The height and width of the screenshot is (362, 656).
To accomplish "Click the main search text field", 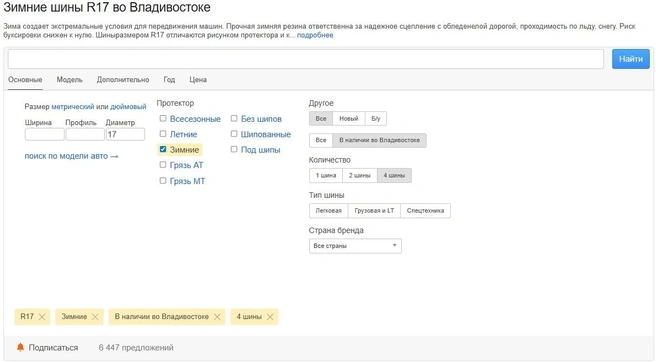I will click(306, 59).
